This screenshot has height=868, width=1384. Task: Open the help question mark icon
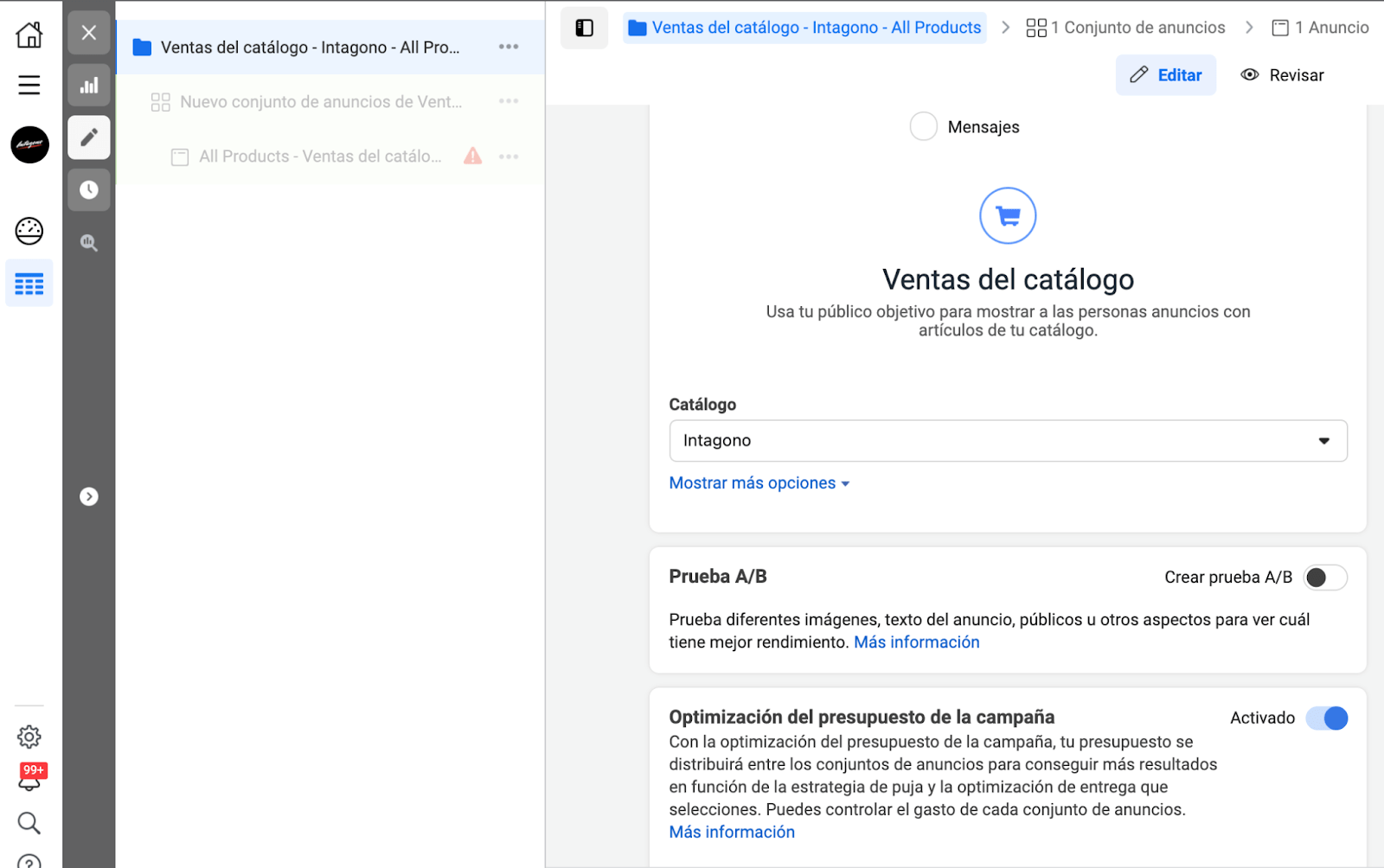pos(29,861)
